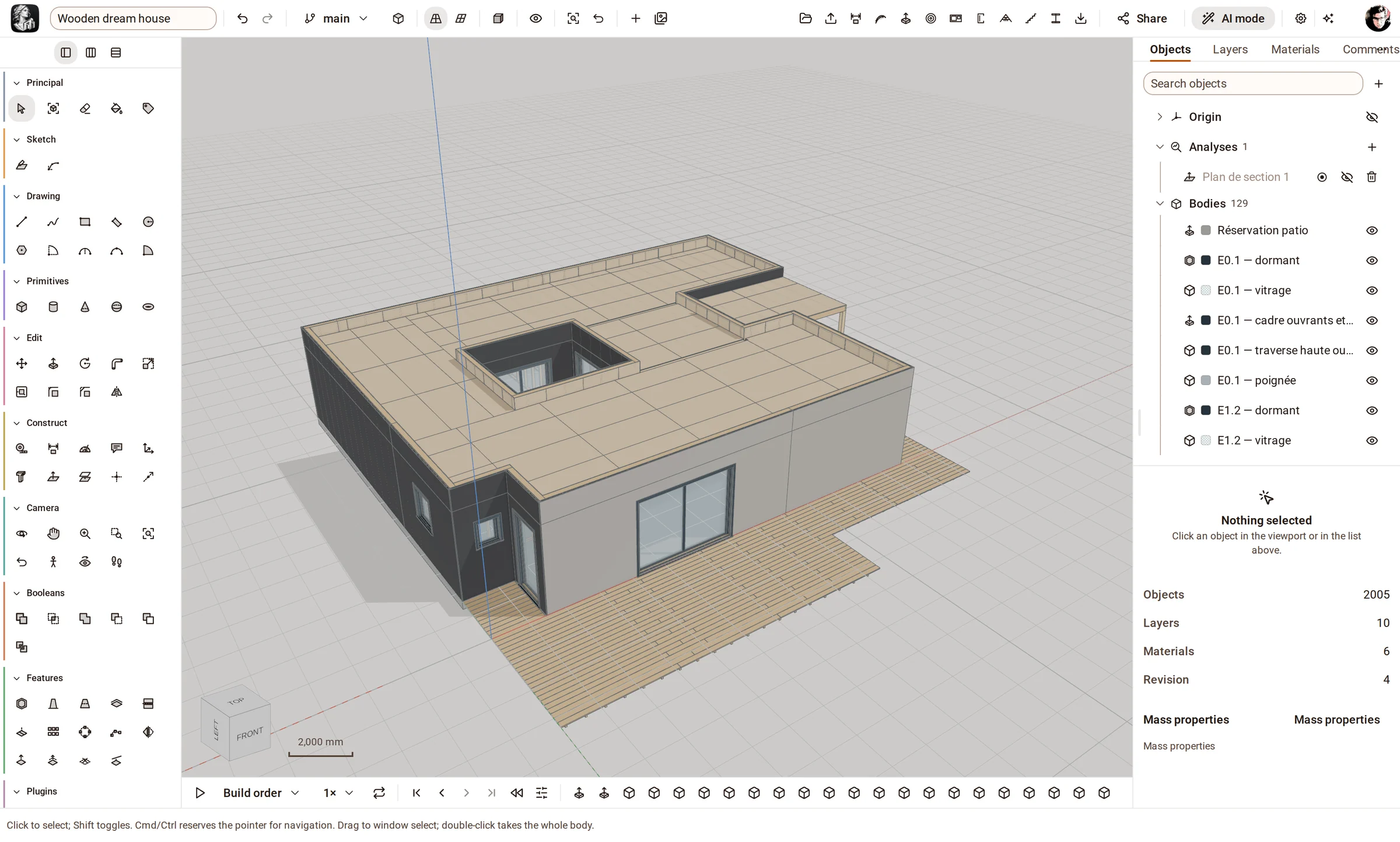The width and height of the screenshot is (1400, 842).
Task: Toggle visibility of E0.1 — dormant
Action: [1372, 260]
